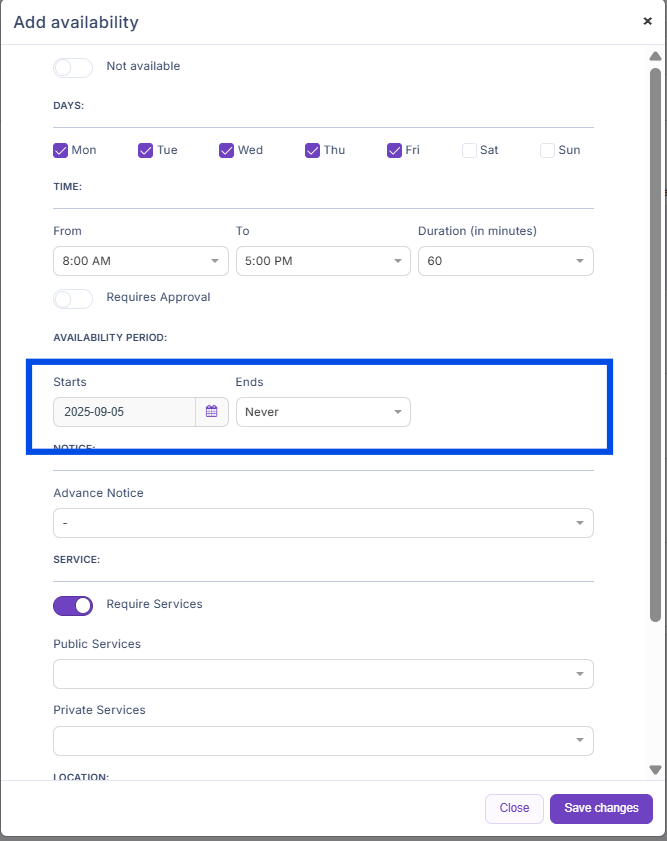Expand the Advance Notice dropdown
This screenshot has height=841, width=667.
click(323, 523)
